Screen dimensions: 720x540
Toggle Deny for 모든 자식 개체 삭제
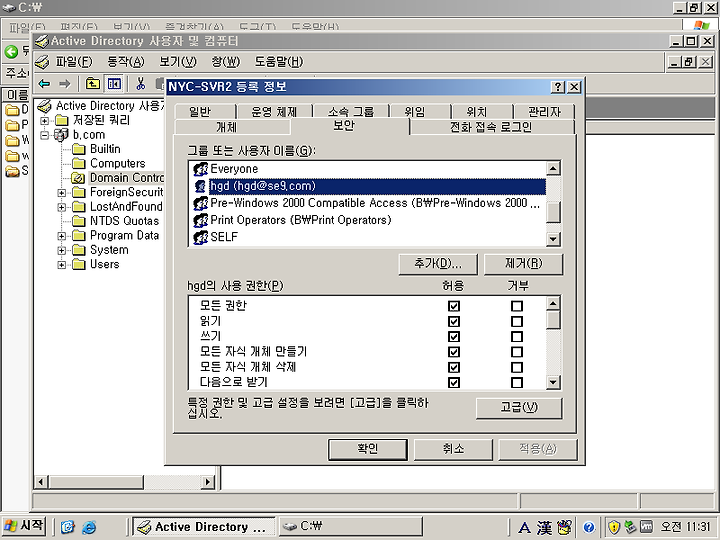(517, 367)
